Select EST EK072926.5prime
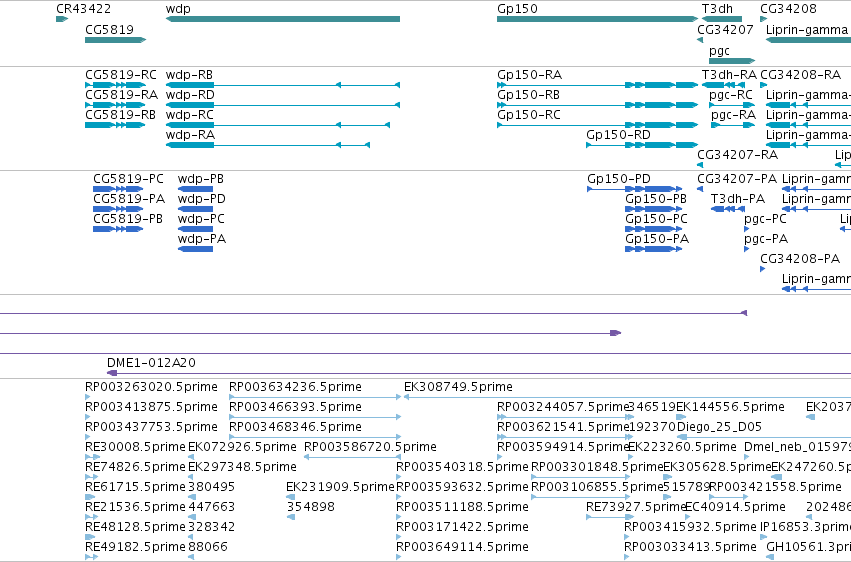The height and width of the screenshot is (562, 851). point(191,457)
